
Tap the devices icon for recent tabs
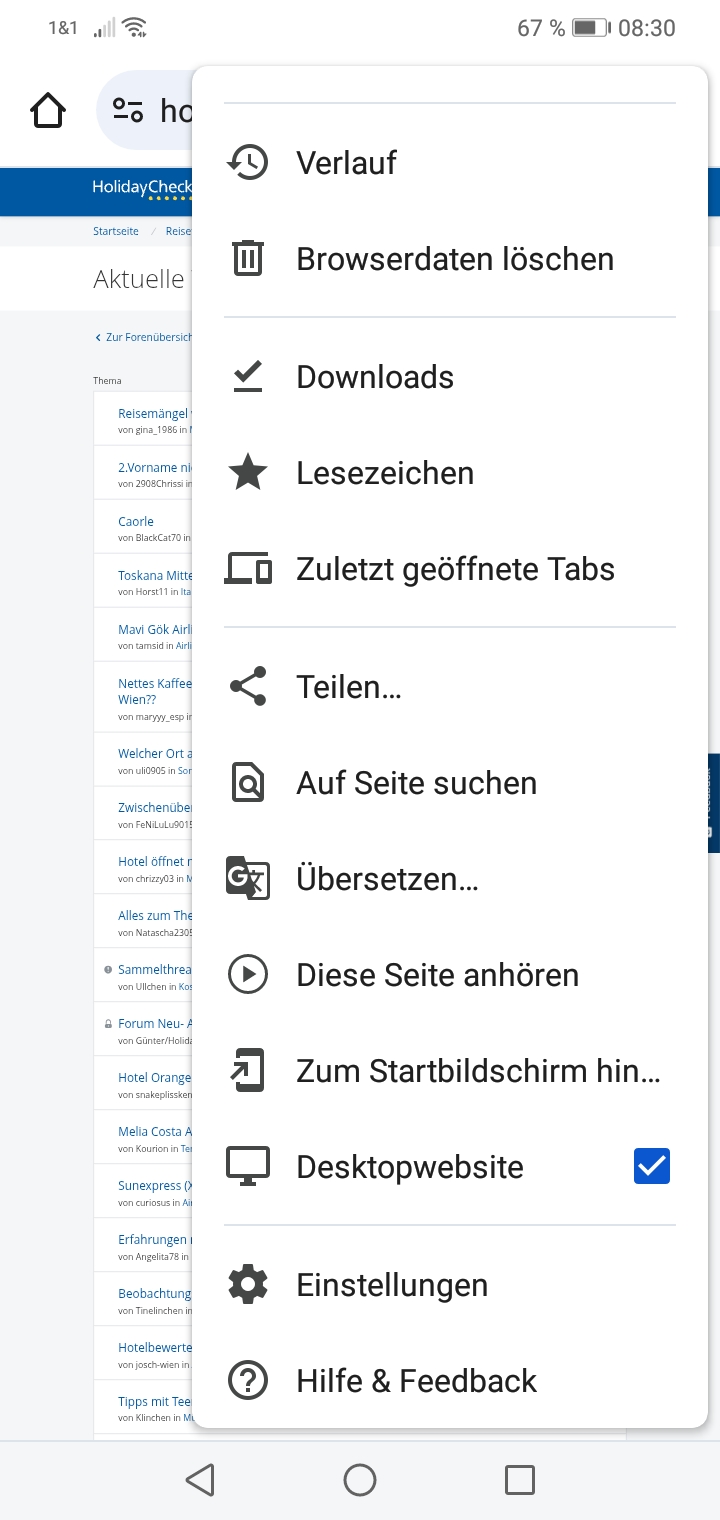point(248,568)
